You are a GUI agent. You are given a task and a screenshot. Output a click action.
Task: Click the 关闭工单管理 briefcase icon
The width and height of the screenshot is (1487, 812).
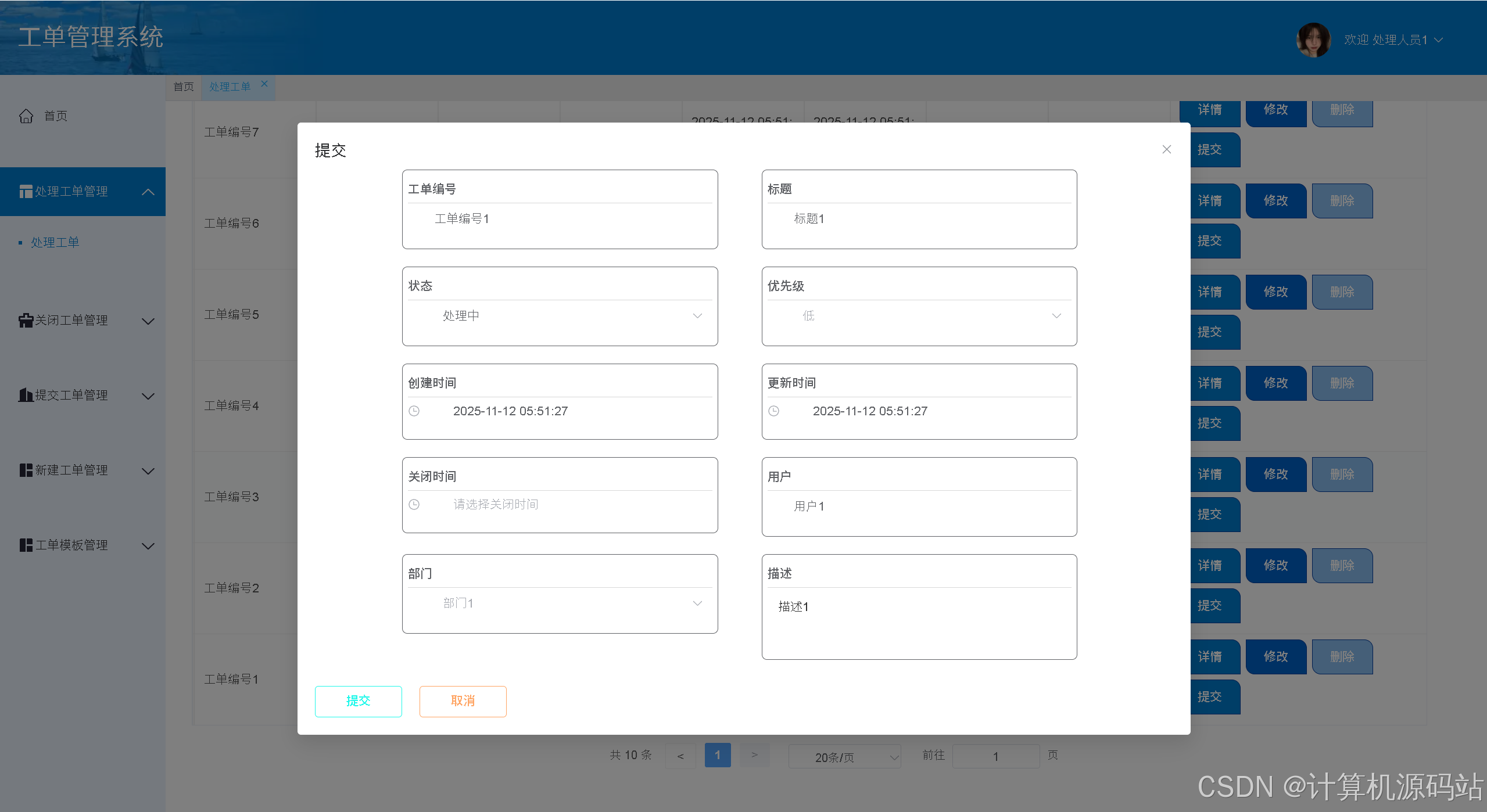coord(26,321)
